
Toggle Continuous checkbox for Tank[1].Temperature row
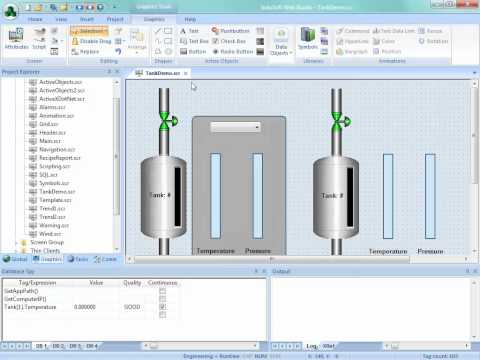163,307
